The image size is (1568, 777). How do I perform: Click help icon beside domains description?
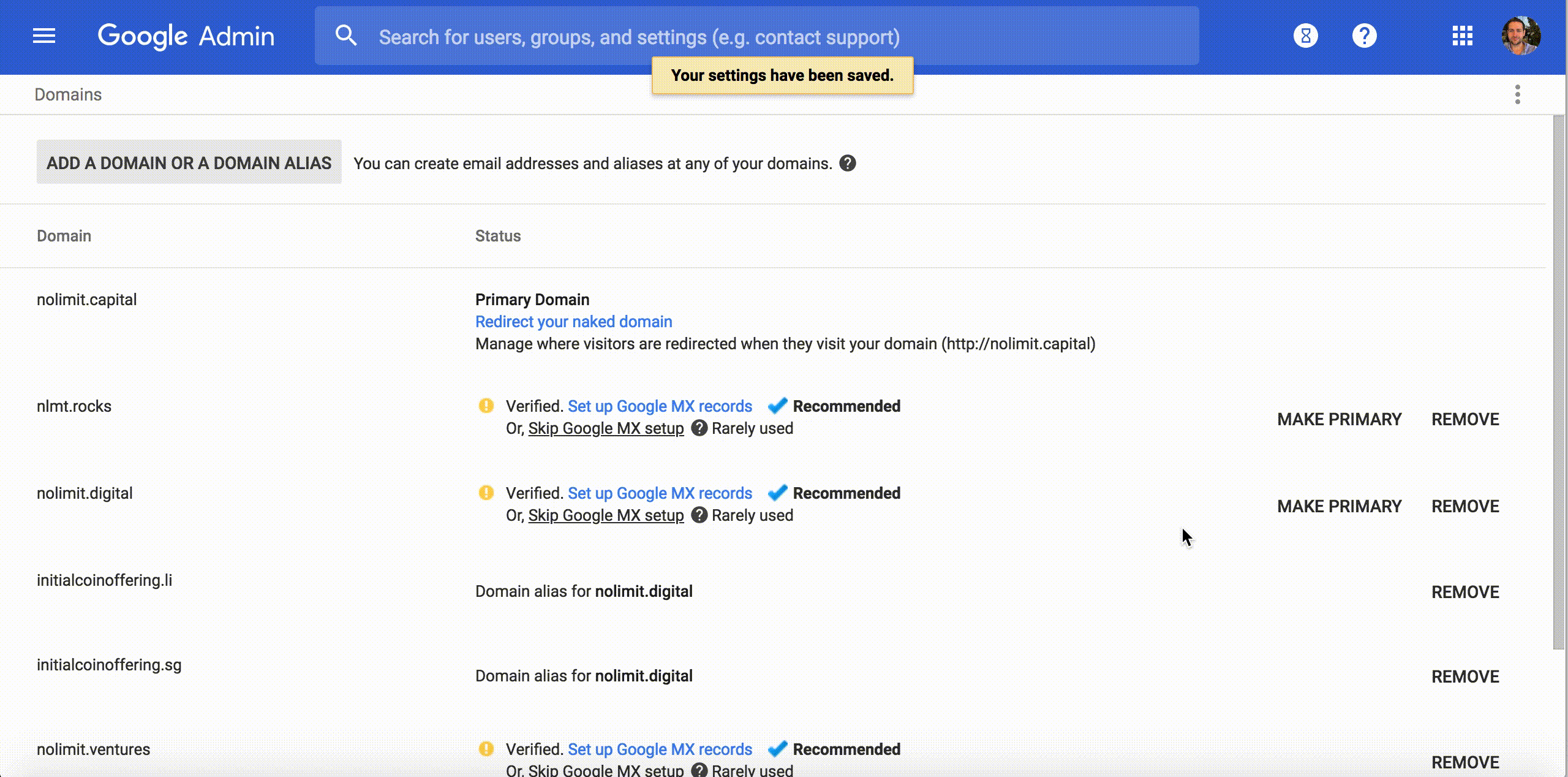click(x=847, y=164)
